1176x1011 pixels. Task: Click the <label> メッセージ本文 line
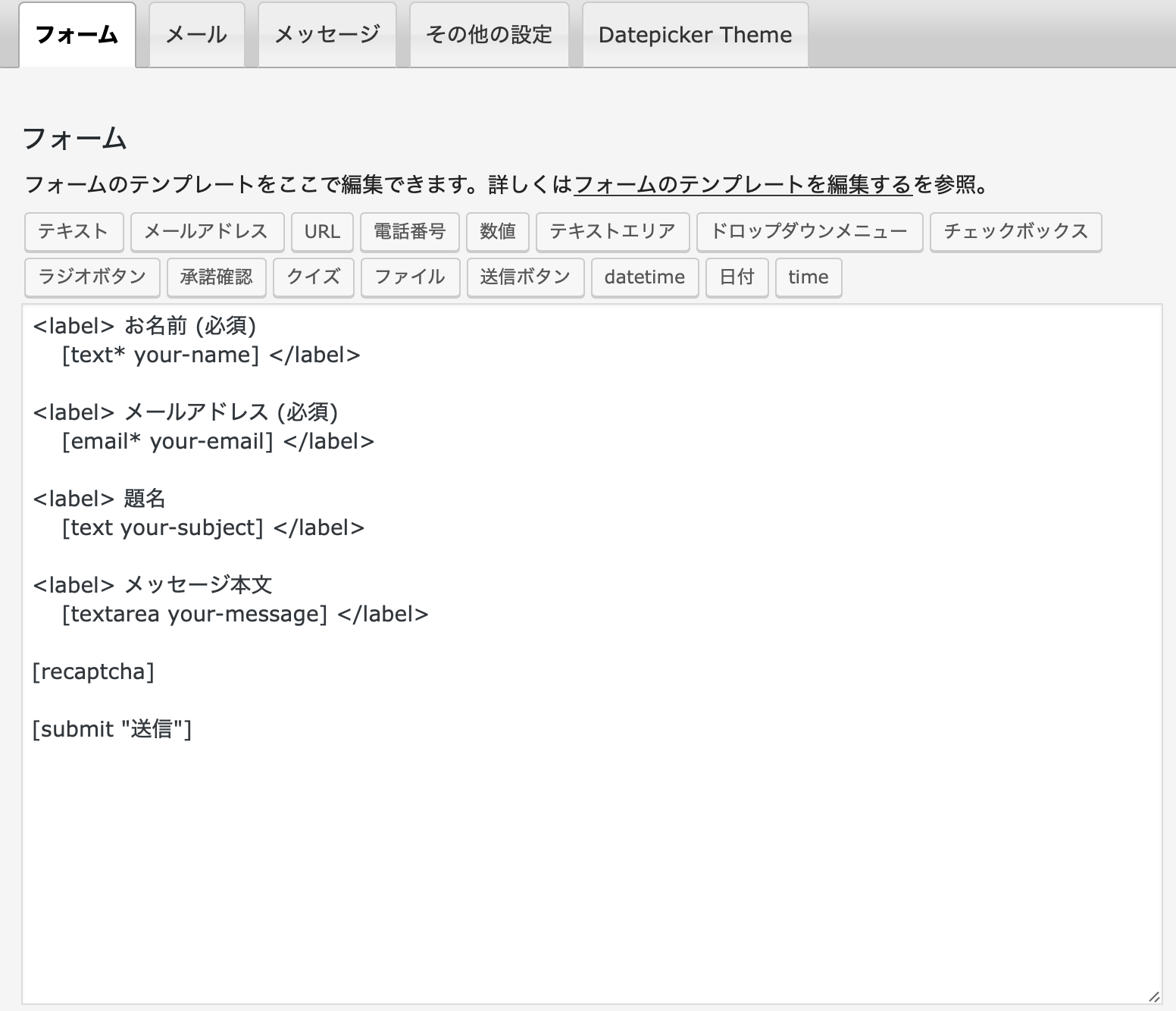(x=152, y=585)
